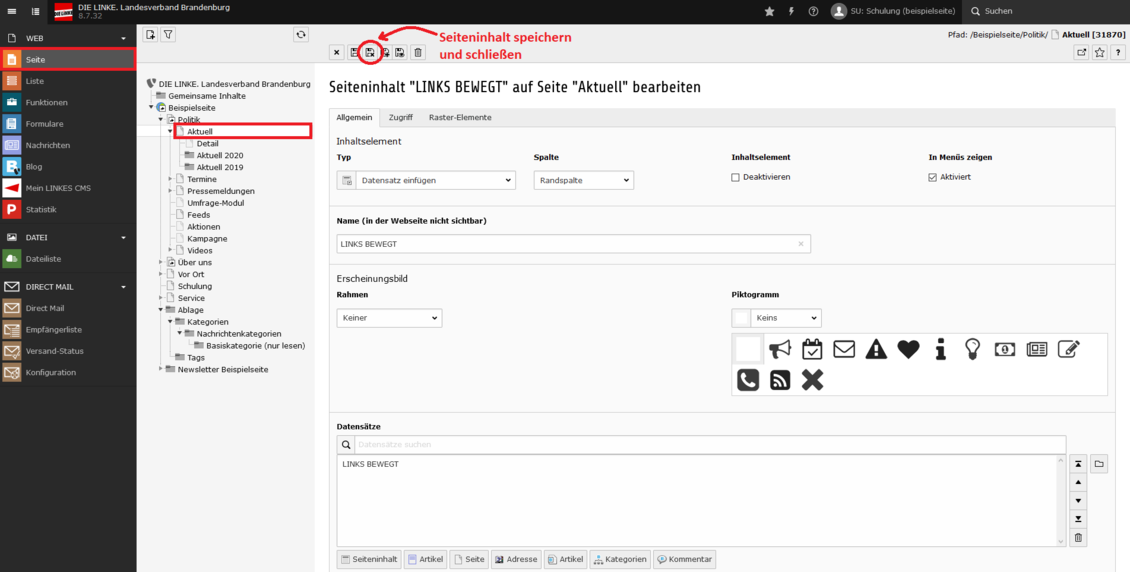Click the Name input field
The width and height of the screenshot is (1130, 572).
(574, 244)
